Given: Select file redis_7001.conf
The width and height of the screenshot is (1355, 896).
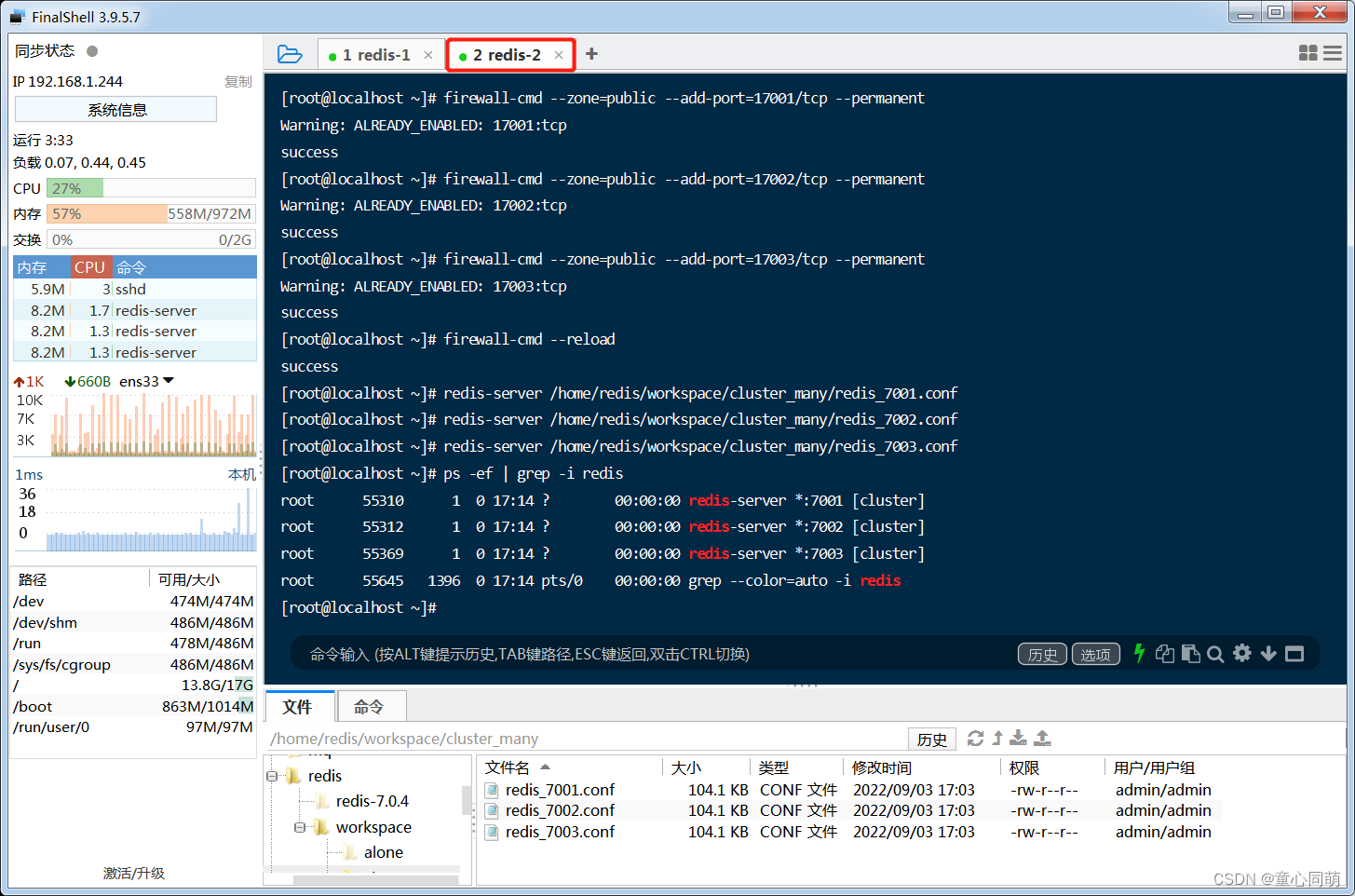Looking at the screenshot, I should (x=560, y=790).
